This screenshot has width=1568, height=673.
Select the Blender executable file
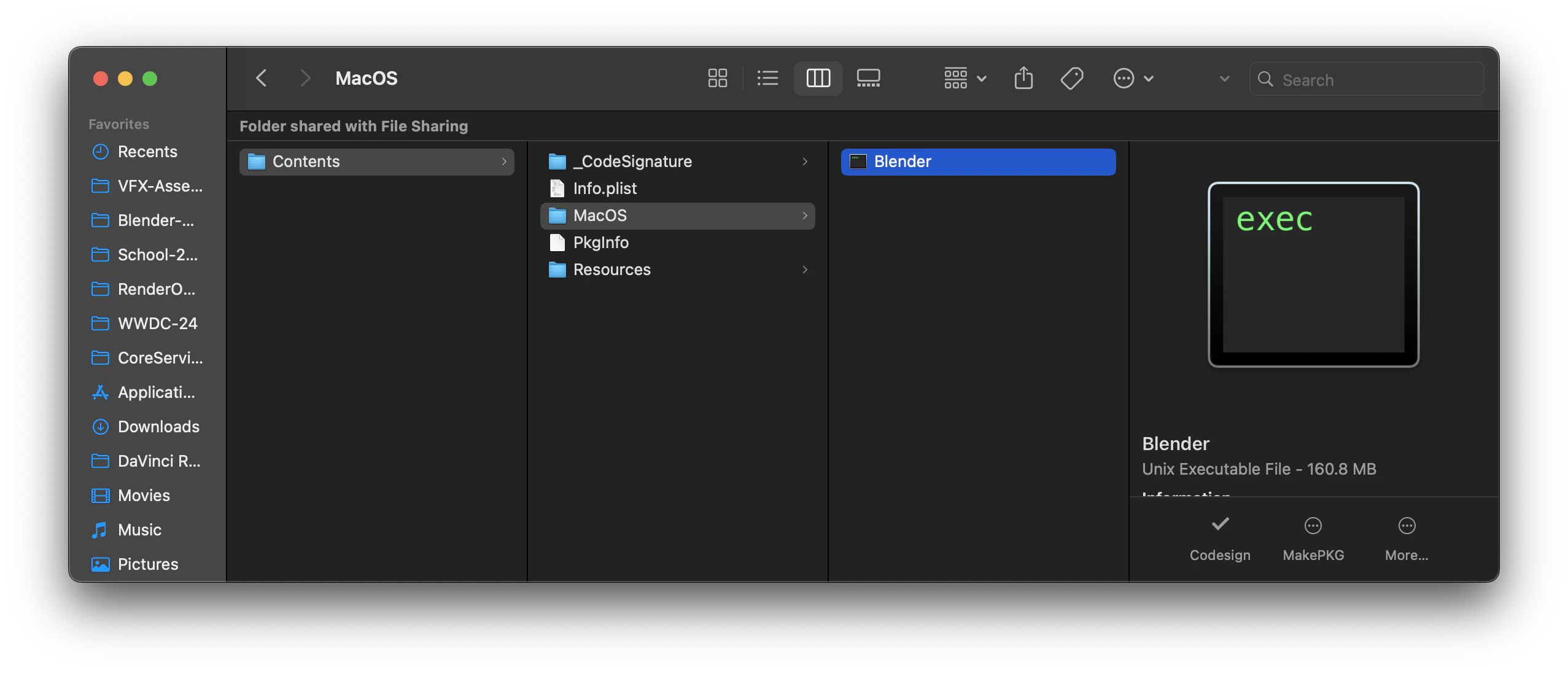coord(979,161)
